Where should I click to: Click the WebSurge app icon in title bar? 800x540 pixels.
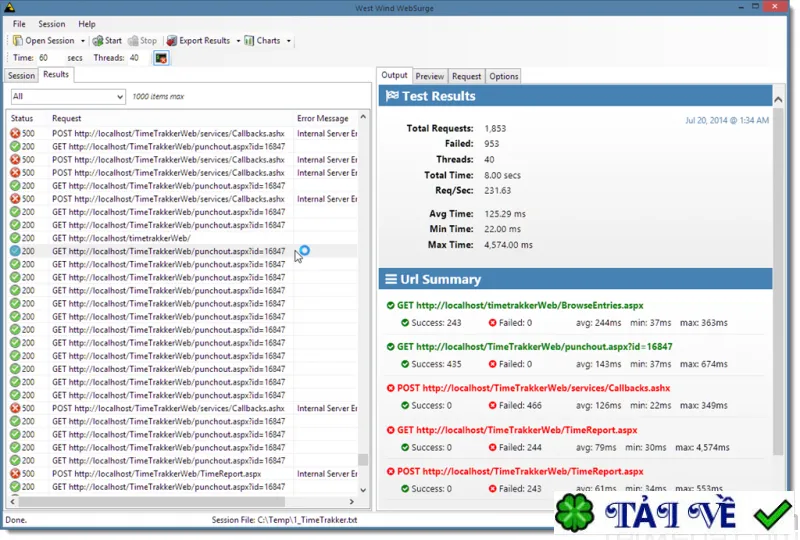[9, 7]
